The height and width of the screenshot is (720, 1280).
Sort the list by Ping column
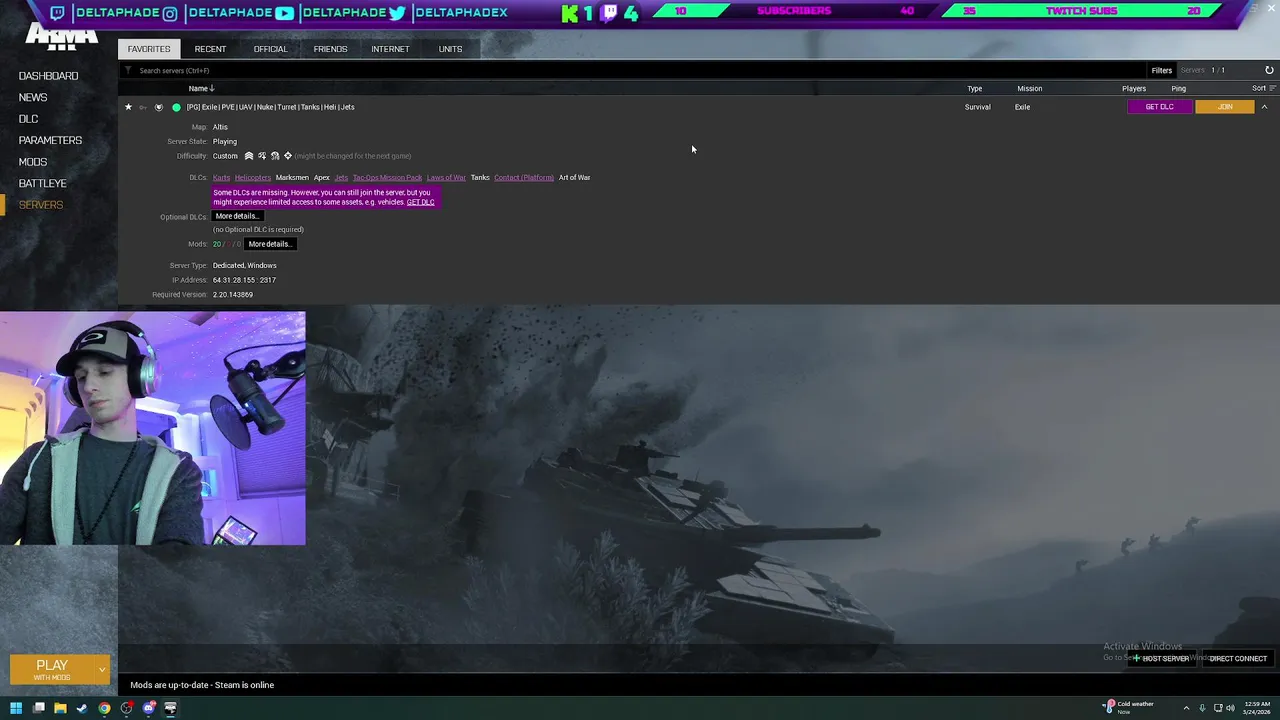pos(1179,88)
